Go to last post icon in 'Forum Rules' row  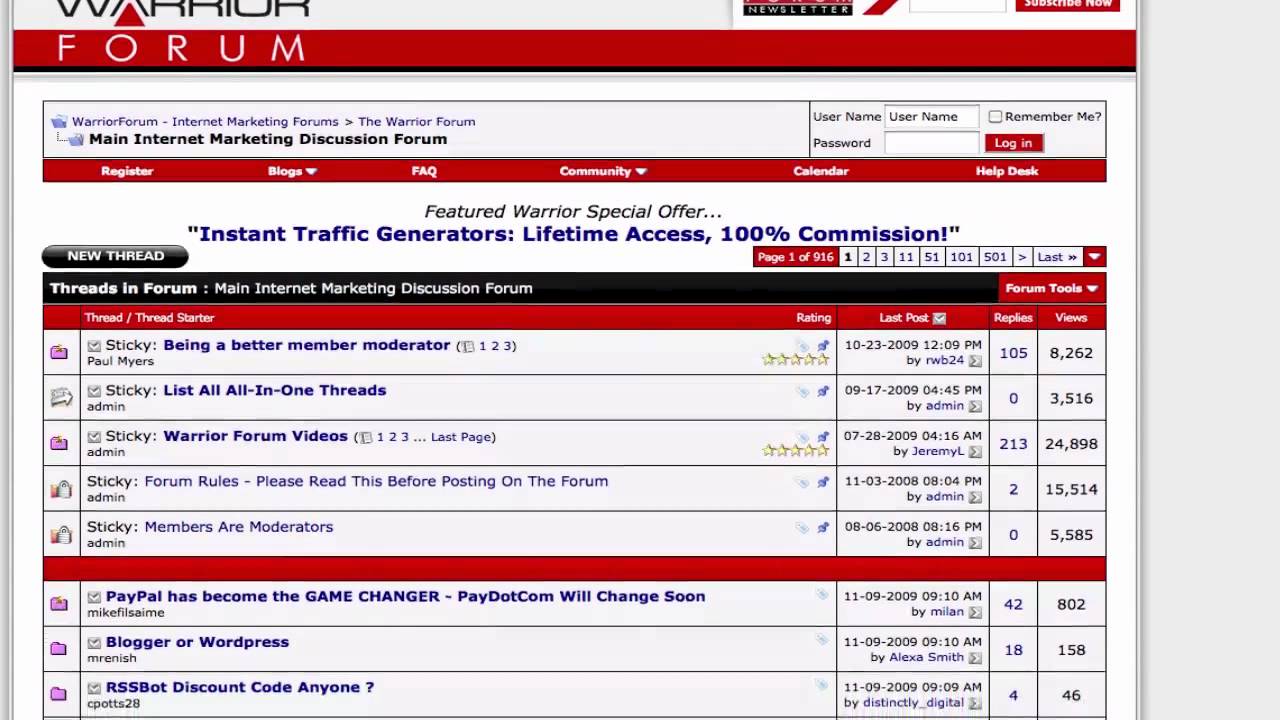click(x=975, y=497)
